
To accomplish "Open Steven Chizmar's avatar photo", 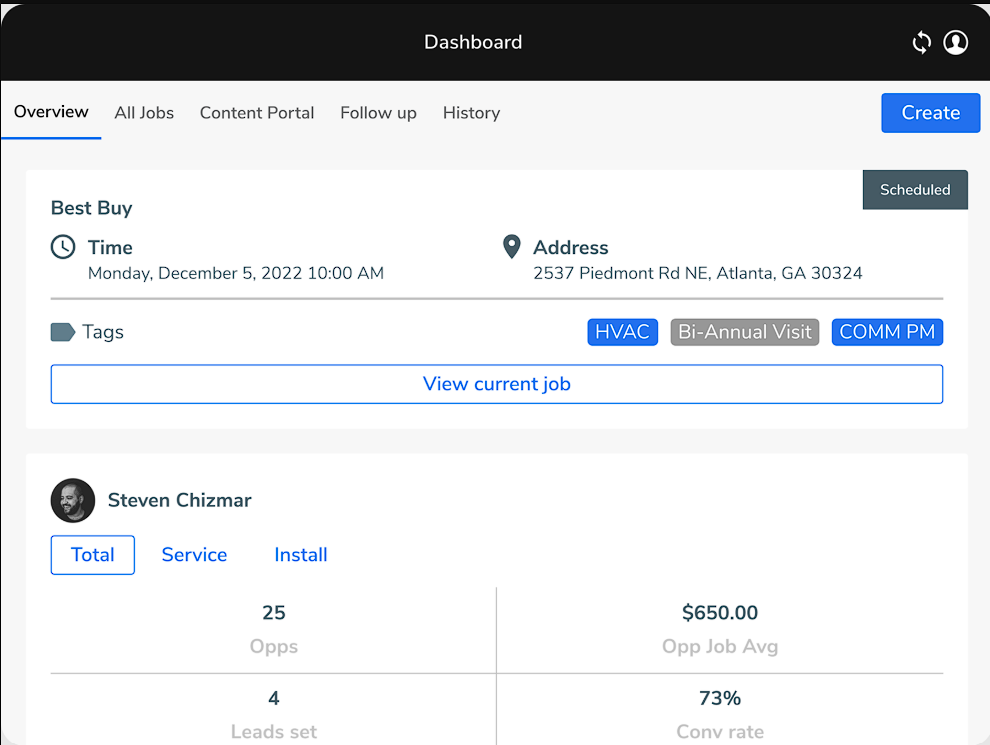I will pyautogui.click(x=73, y=500).
